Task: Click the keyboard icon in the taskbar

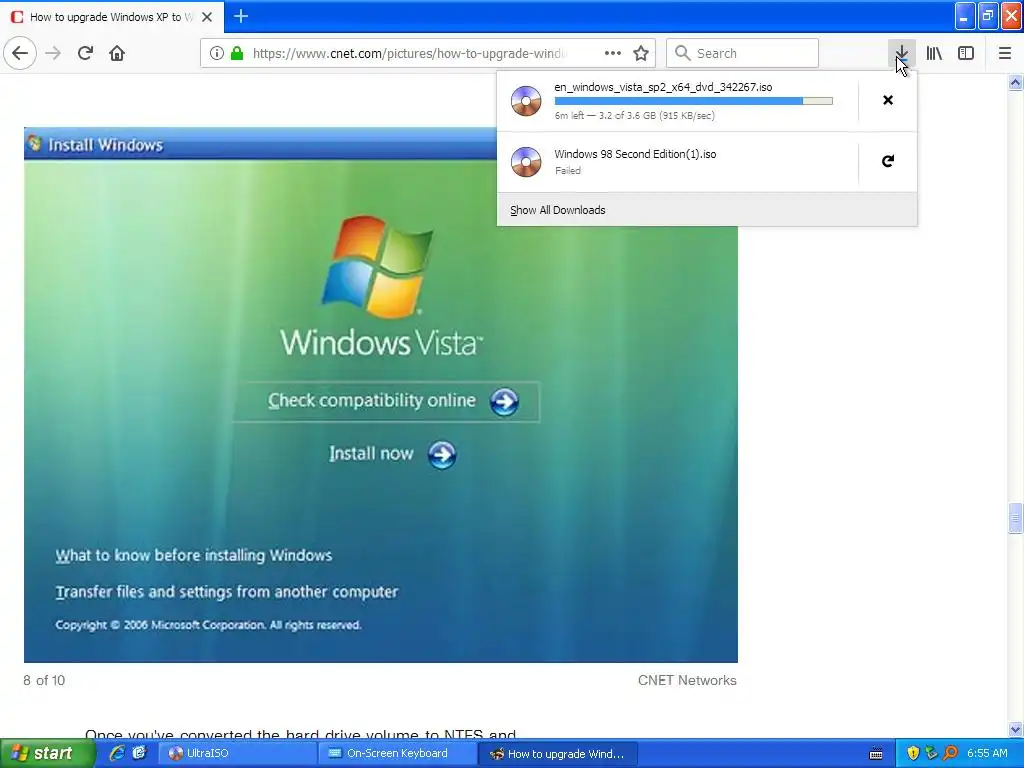Action: pyautogui.click(x=876, y=754)
